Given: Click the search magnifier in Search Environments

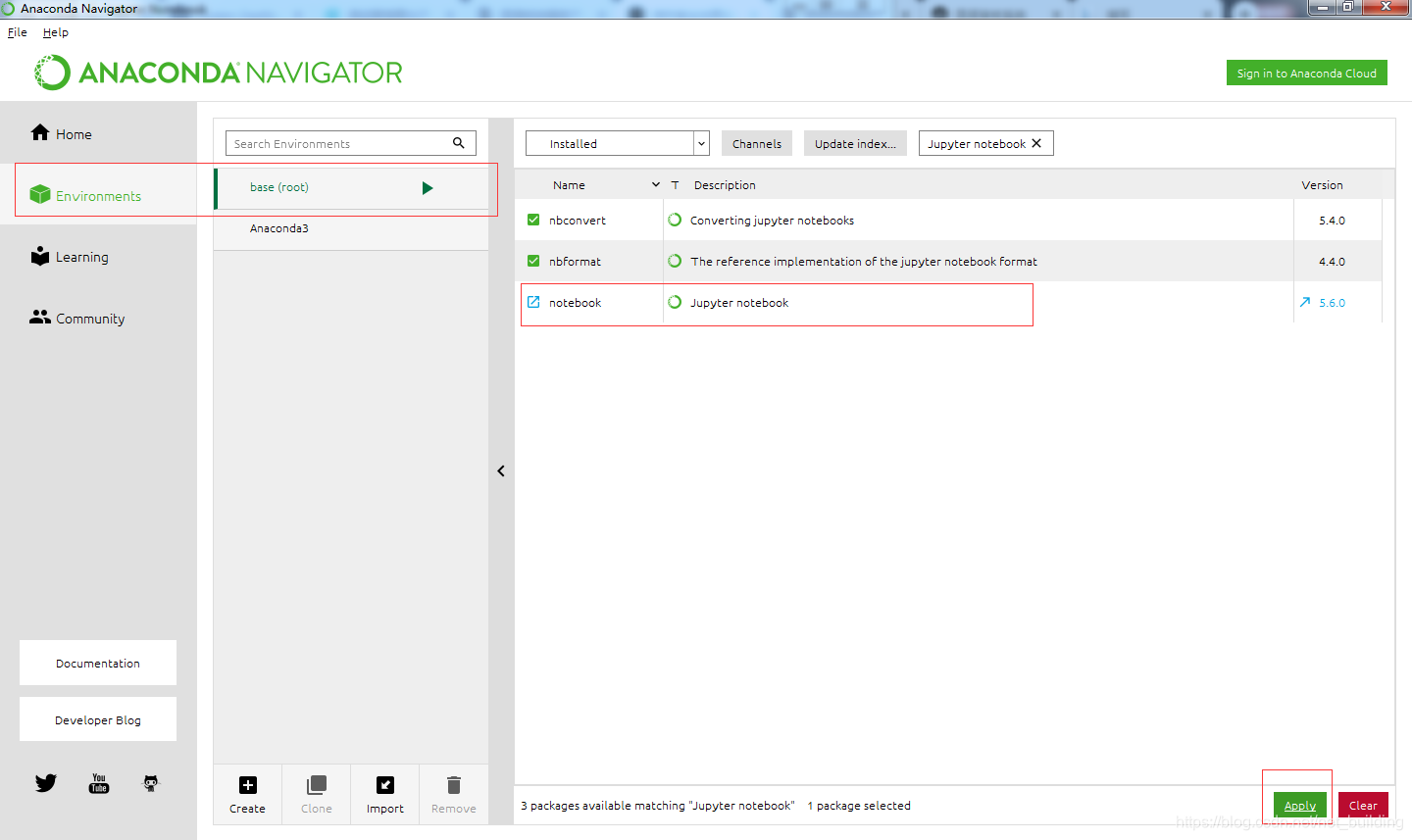Looking at the screenshot, I should click(x=458, y=143).
